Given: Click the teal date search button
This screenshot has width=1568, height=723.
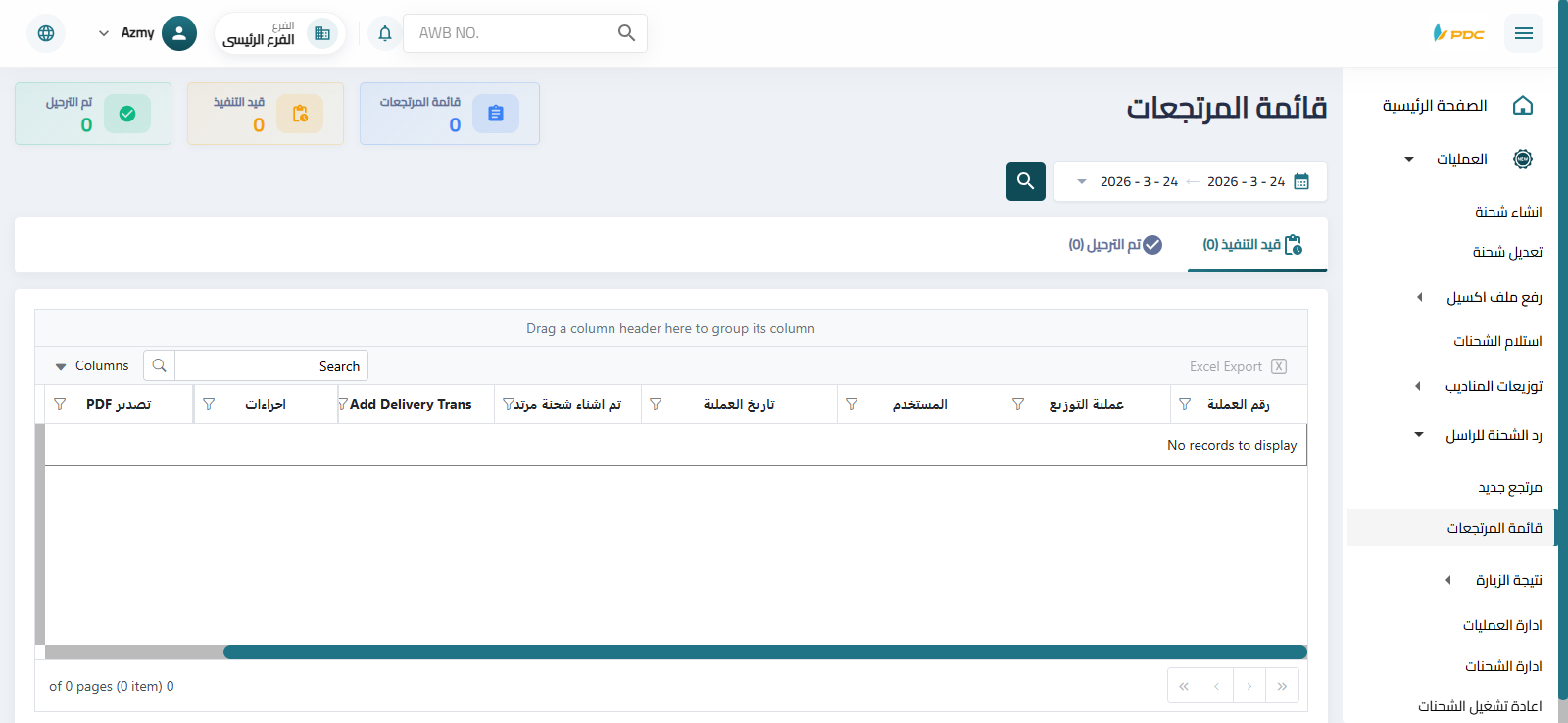Looking at the screenshot, I should point(1025,181).
